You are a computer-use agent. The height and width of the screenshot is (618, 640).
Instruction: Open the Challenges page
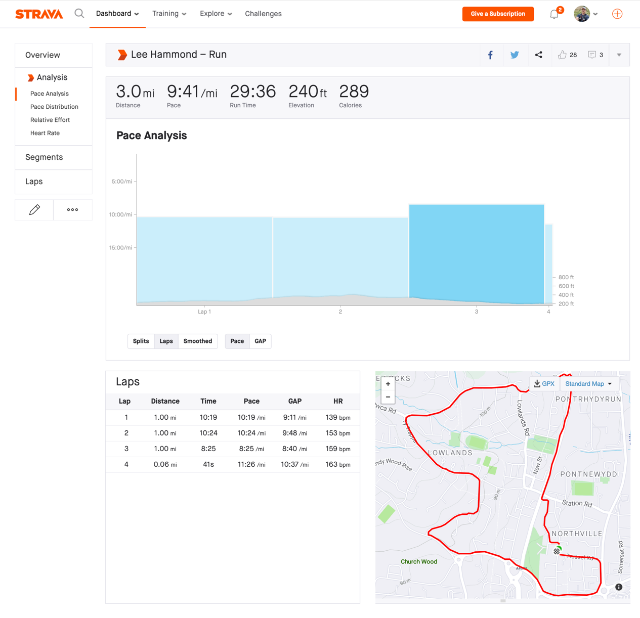(x=263, y=14)
